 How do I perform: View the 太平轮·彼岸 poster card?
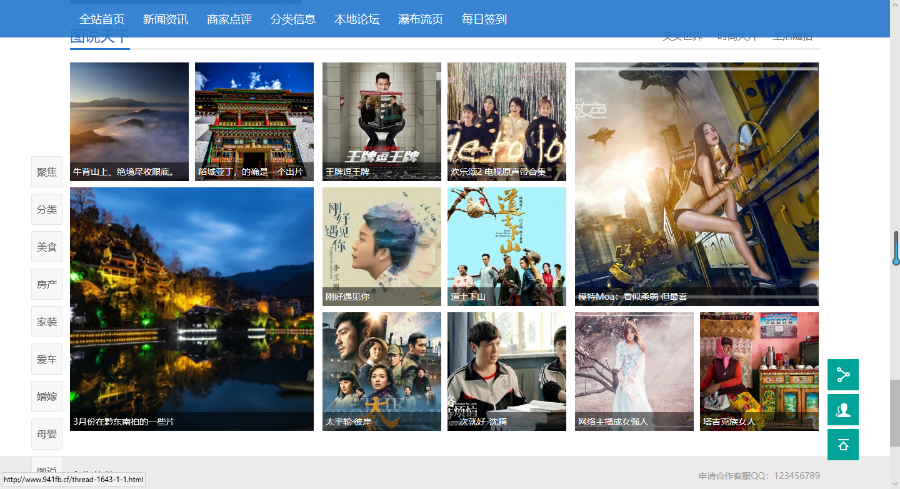point(382,371)
